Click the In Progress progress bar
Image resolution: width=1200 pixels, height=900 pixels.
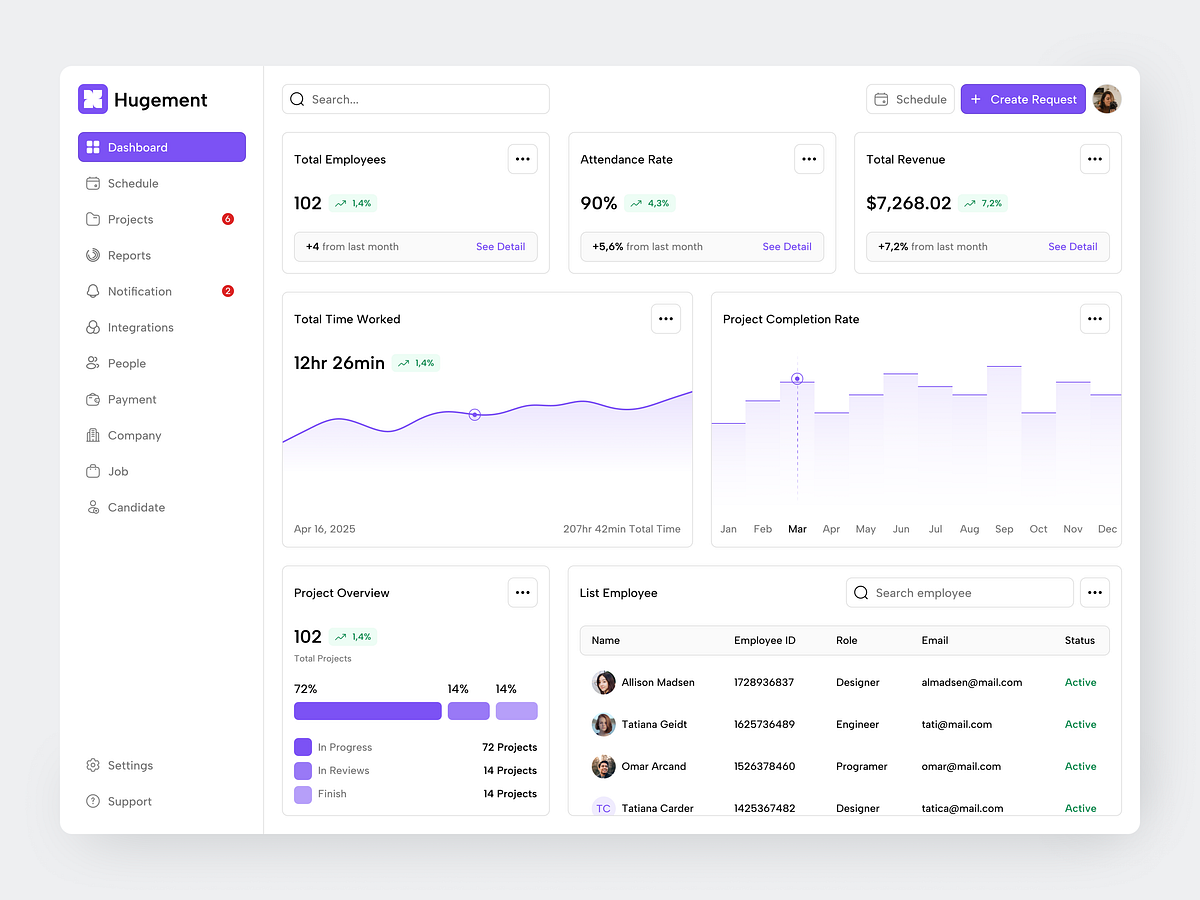click(x=367, y=710)
